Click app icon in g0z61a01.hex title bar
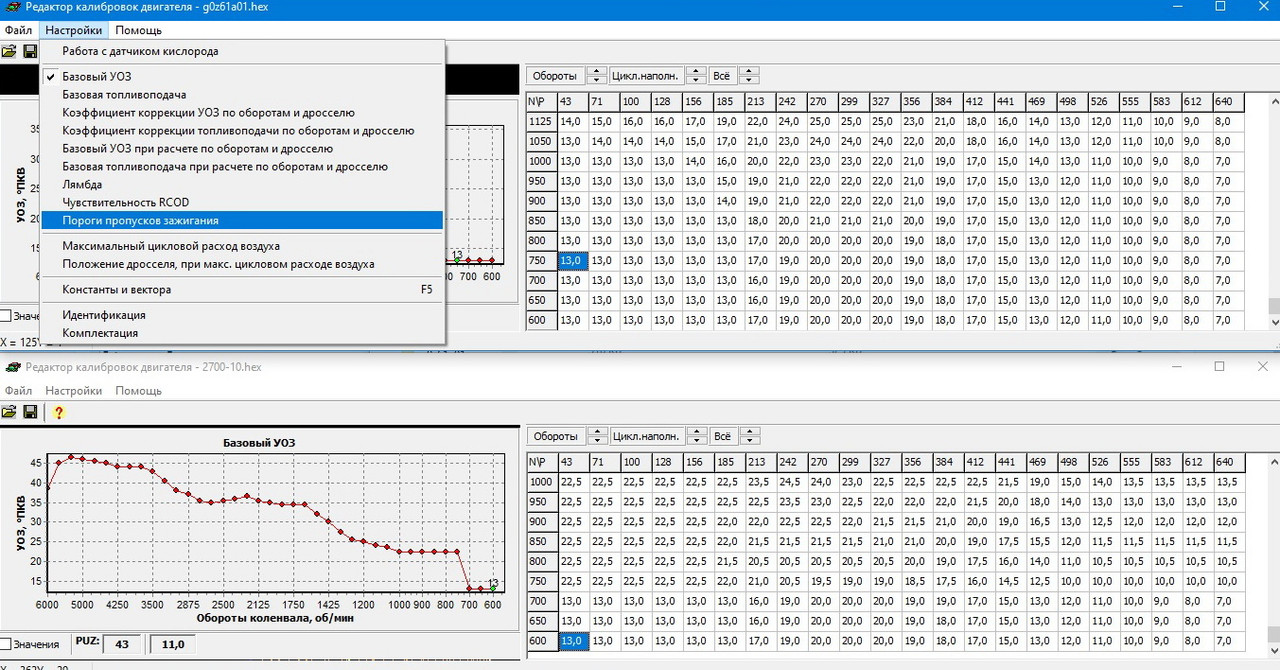This screenshot has width=1280, height=670. click(x=12, y=7)
